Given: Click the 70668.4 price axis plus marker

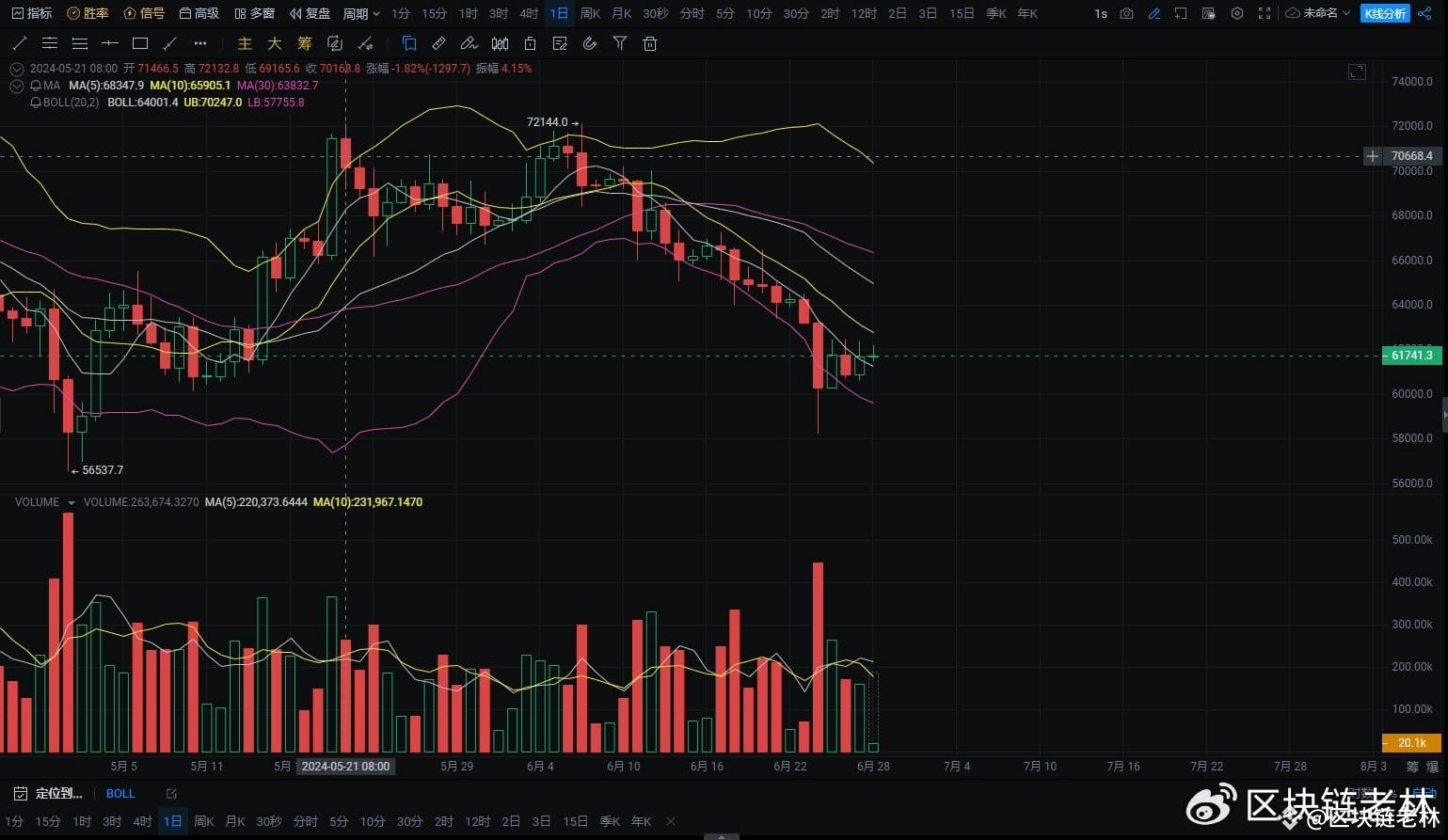Looking at the screenshot, I should click(1373, 156).
